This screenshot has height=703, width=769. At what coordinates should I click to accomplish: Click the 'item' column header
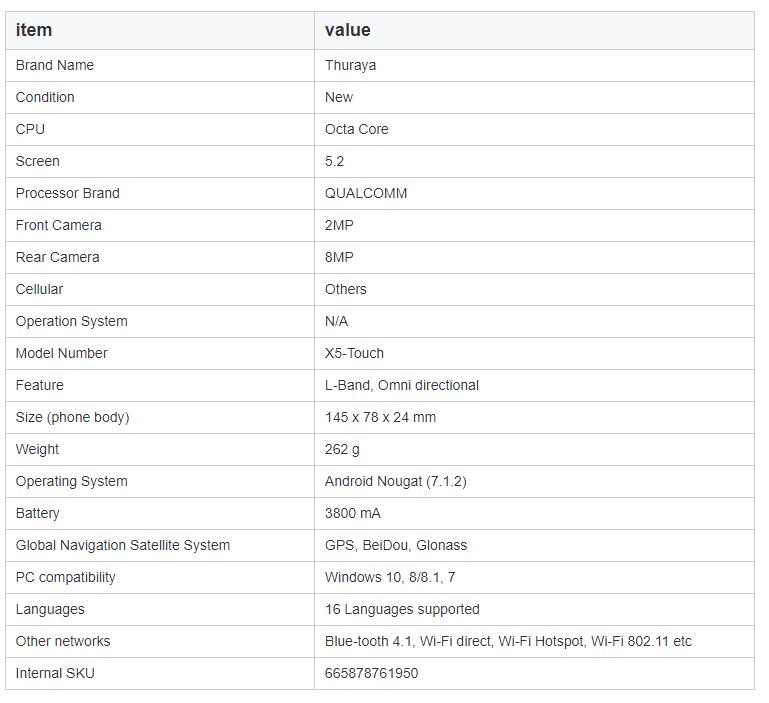[x=34, y=30]
